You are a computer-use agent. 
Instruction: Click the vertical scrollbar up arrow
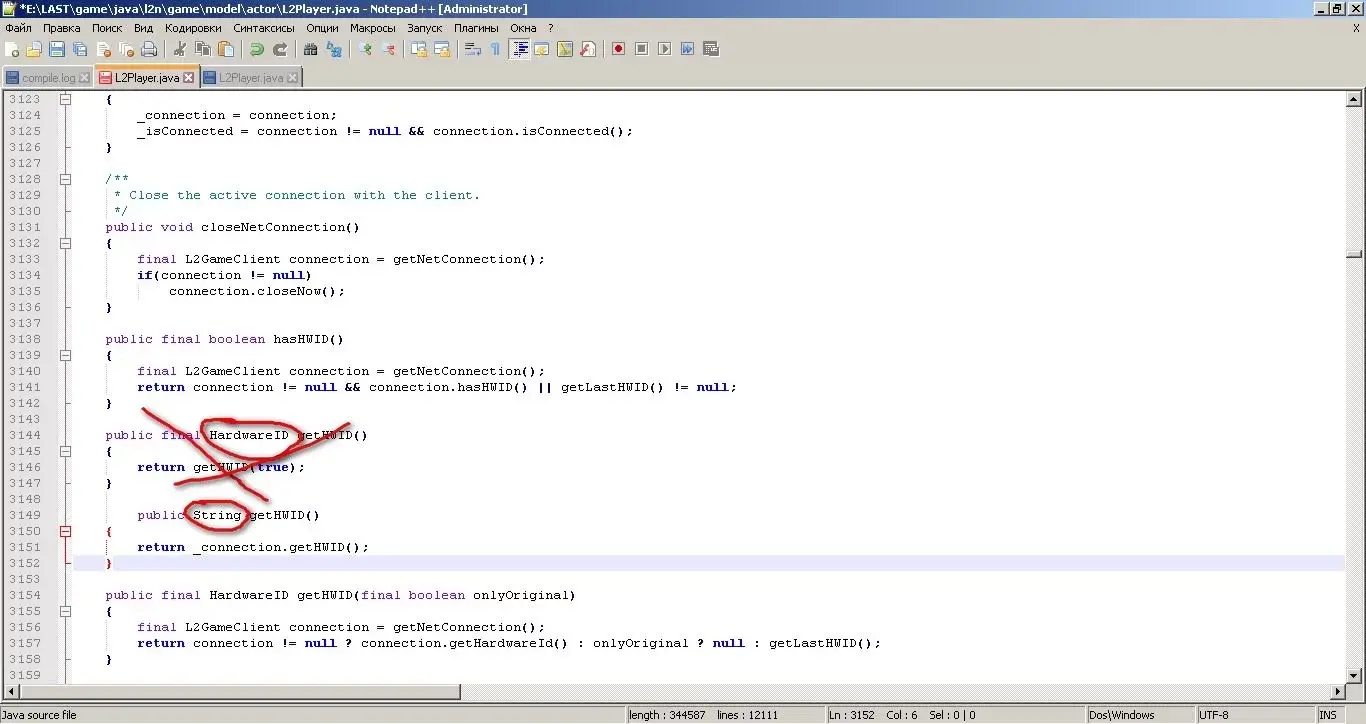tap(1354, 99)
